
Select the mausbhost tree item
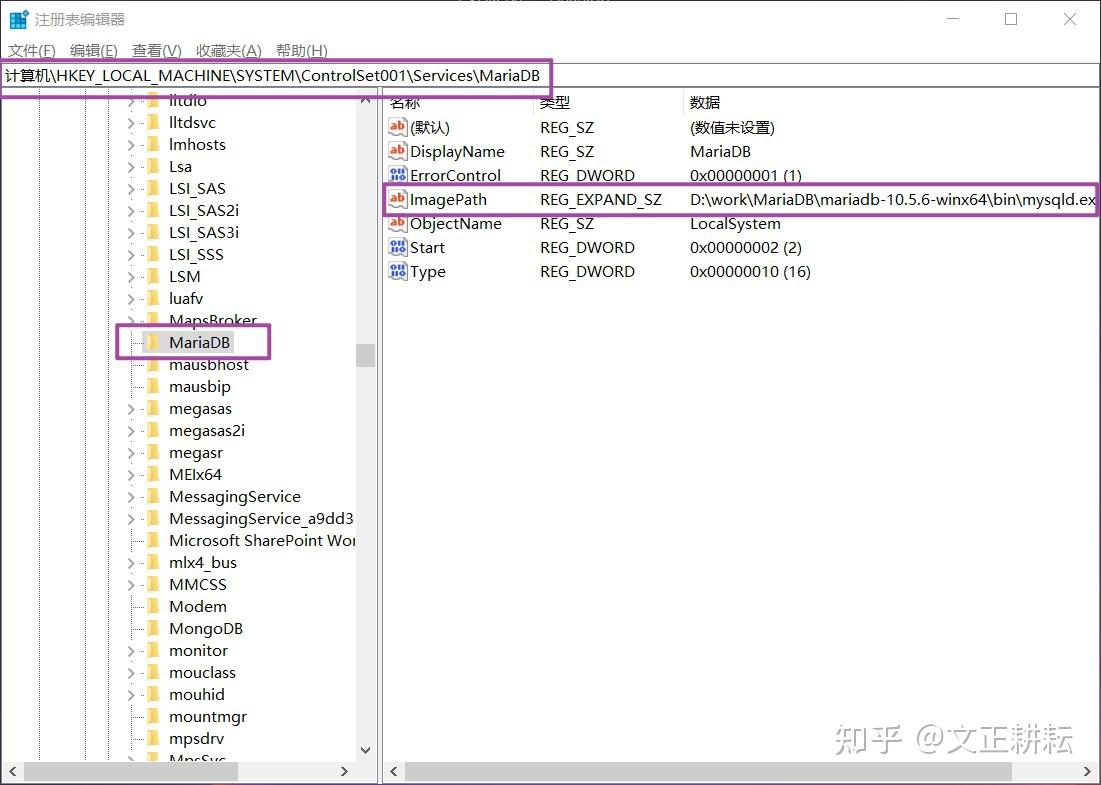click(209, 364)
